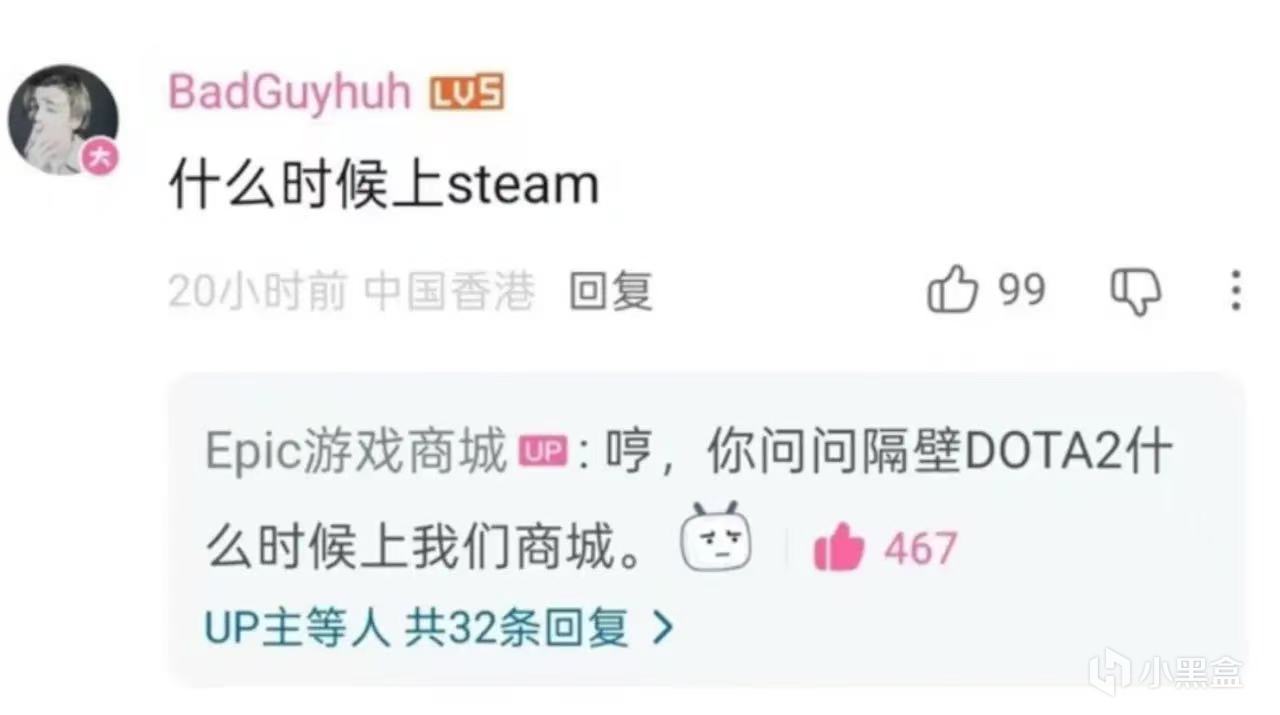Image resolution: width=1280 pixels, height=715 pixels.
Task: Open the three-dot more options menu
Action: 1236,291
